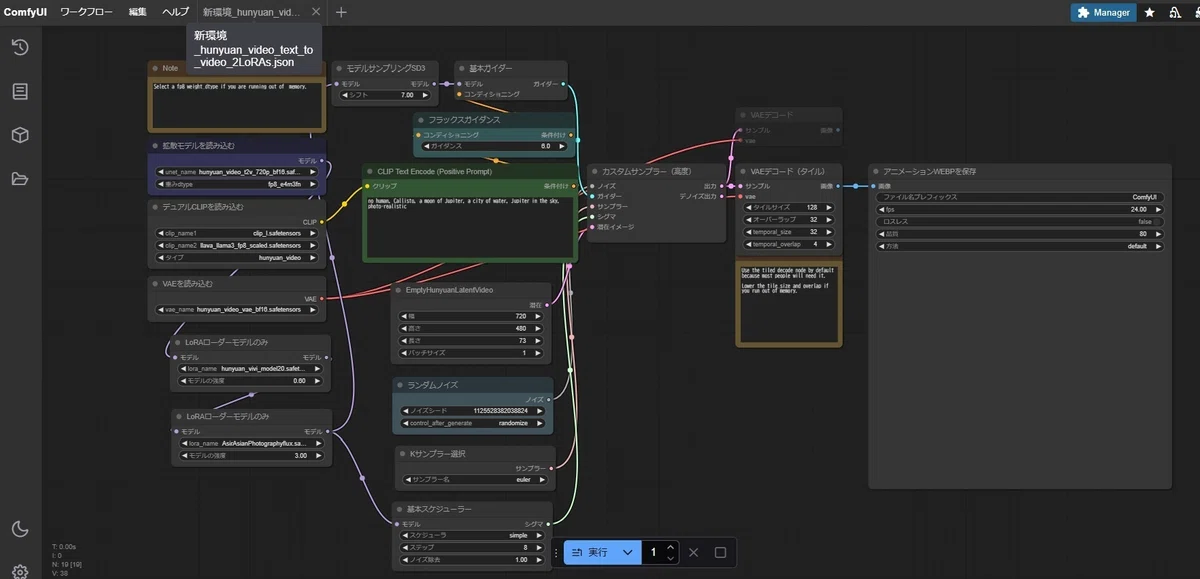Open the run mode dropdown chevron
The height and width of the screenshot is (579, 1200).
[x=627, y=552]
